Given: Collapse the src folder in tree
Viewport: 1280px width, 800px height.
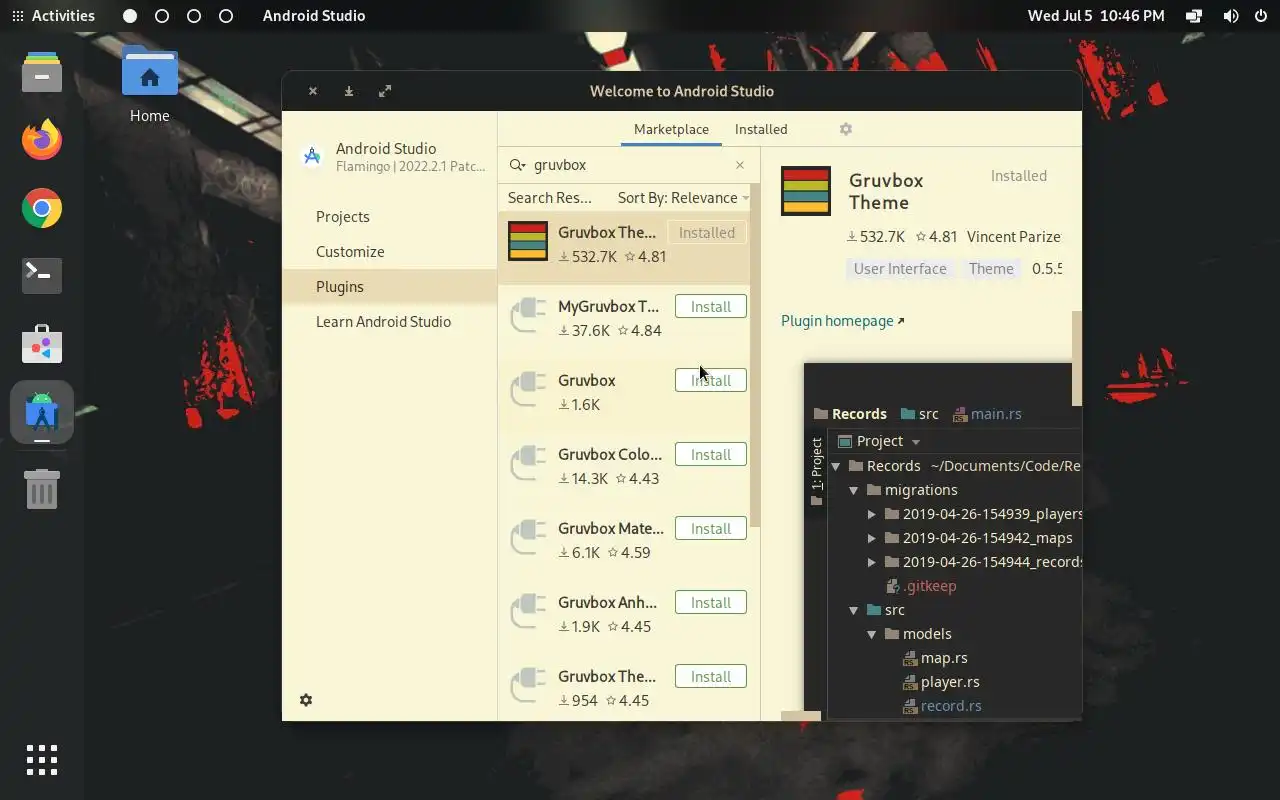Looking at the screenshot, I should pos(854,610).
